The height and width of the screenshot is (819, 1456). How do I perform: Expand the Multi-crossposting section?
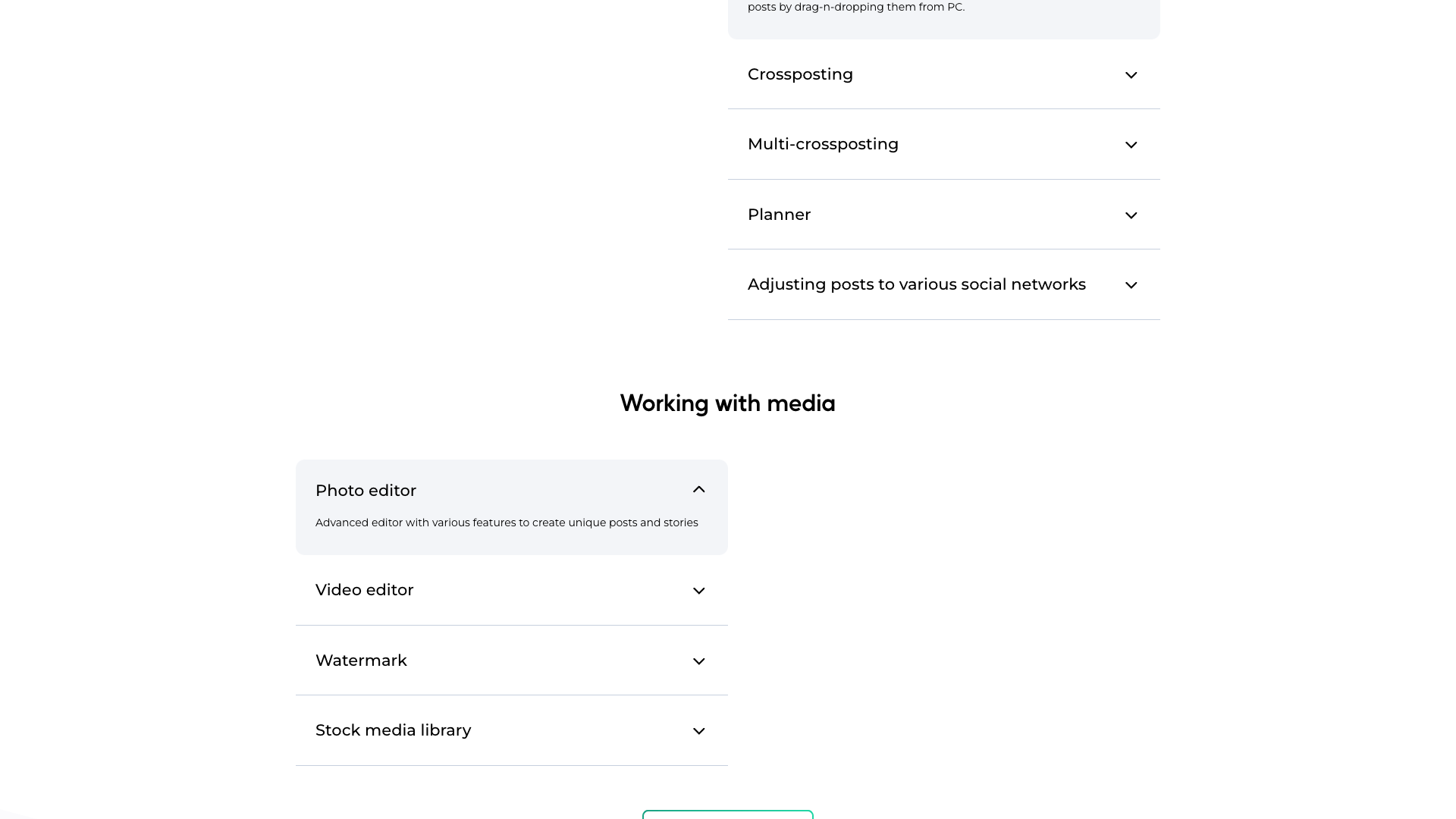943,144
